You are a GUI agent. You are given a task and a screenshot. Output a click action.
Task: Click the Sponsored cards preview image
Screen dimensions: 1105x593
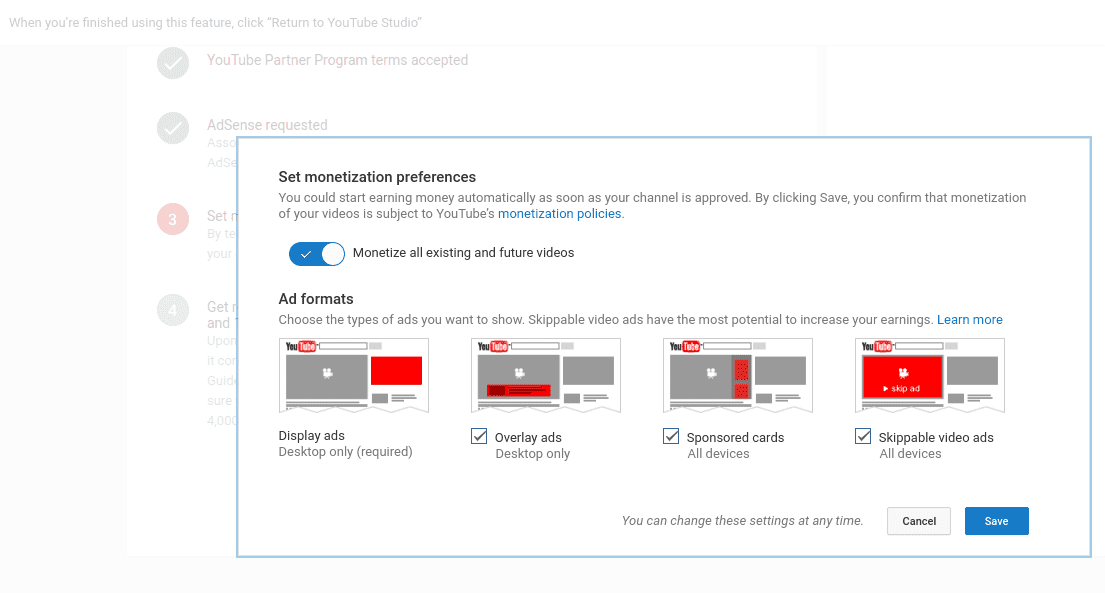(x=738, y=375)
